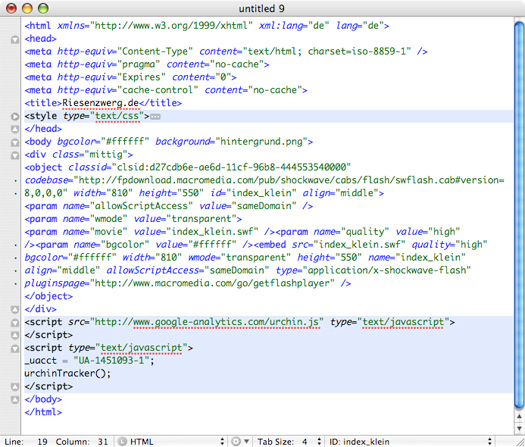Click the language icon beside HTML
Screen dimensions: 525x447
click(123, 442)
